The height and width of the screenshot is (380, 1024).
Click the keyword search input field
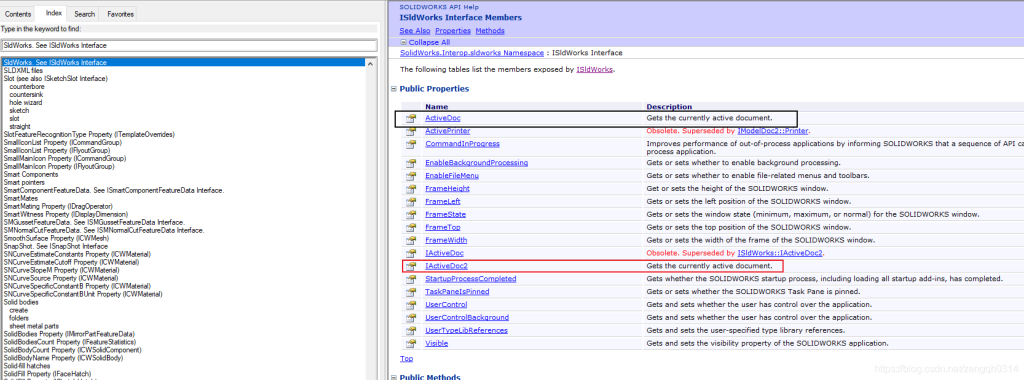[x=189, y=46]
